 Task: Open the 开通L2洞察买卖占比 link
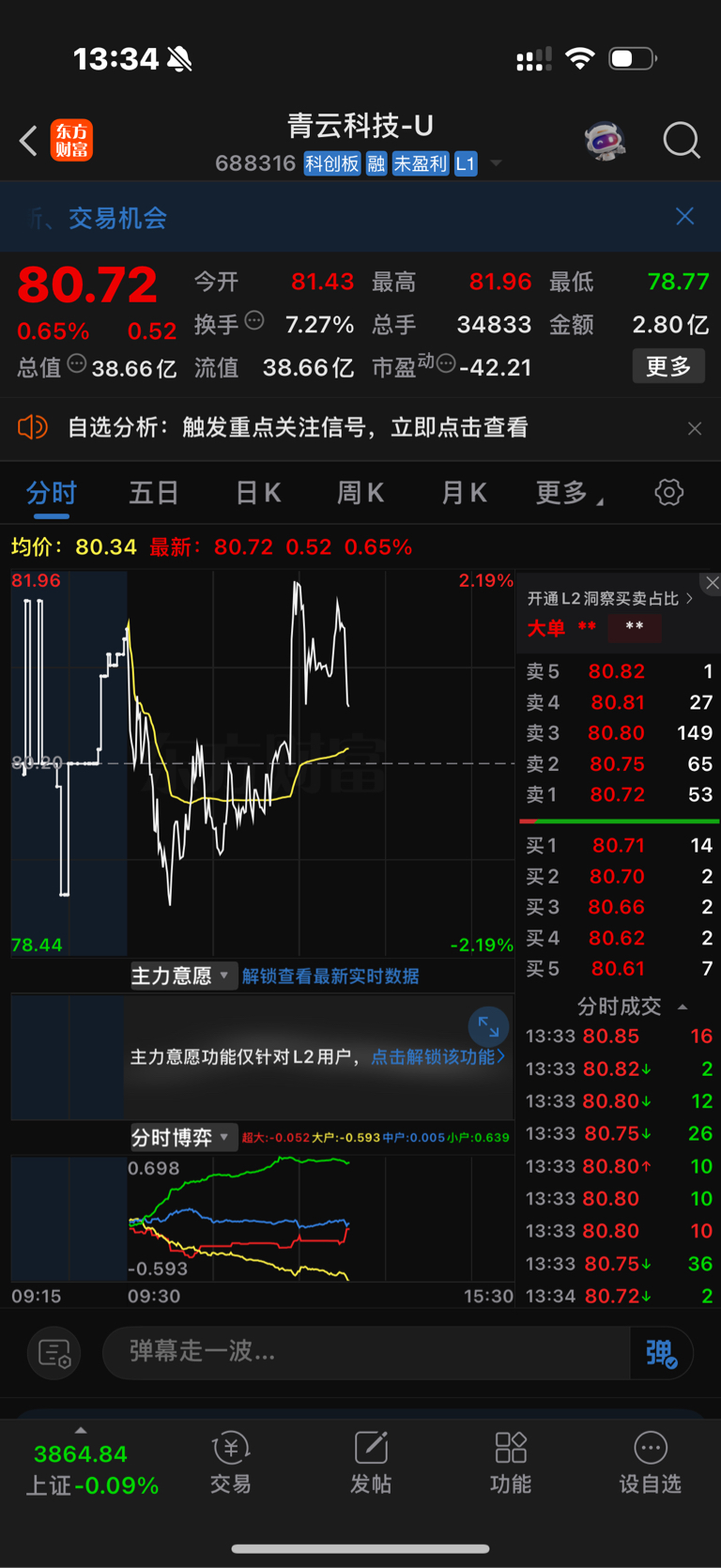[609, 598]
